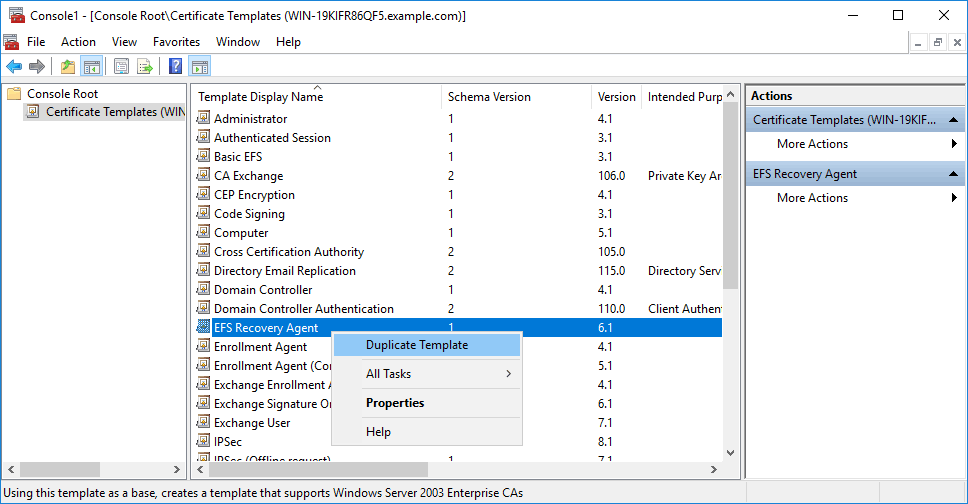Click tree pane horizontal scrollbar left arrow
The image size is (968, 504).
click(x=11, y=469)
